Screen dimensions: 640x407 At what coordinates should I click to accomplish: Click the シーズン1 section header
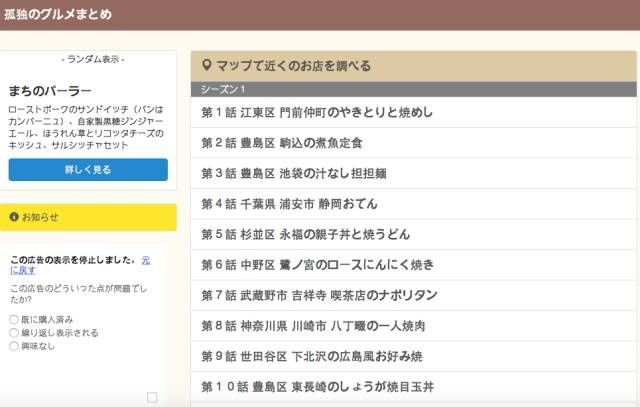coord(413,89)
